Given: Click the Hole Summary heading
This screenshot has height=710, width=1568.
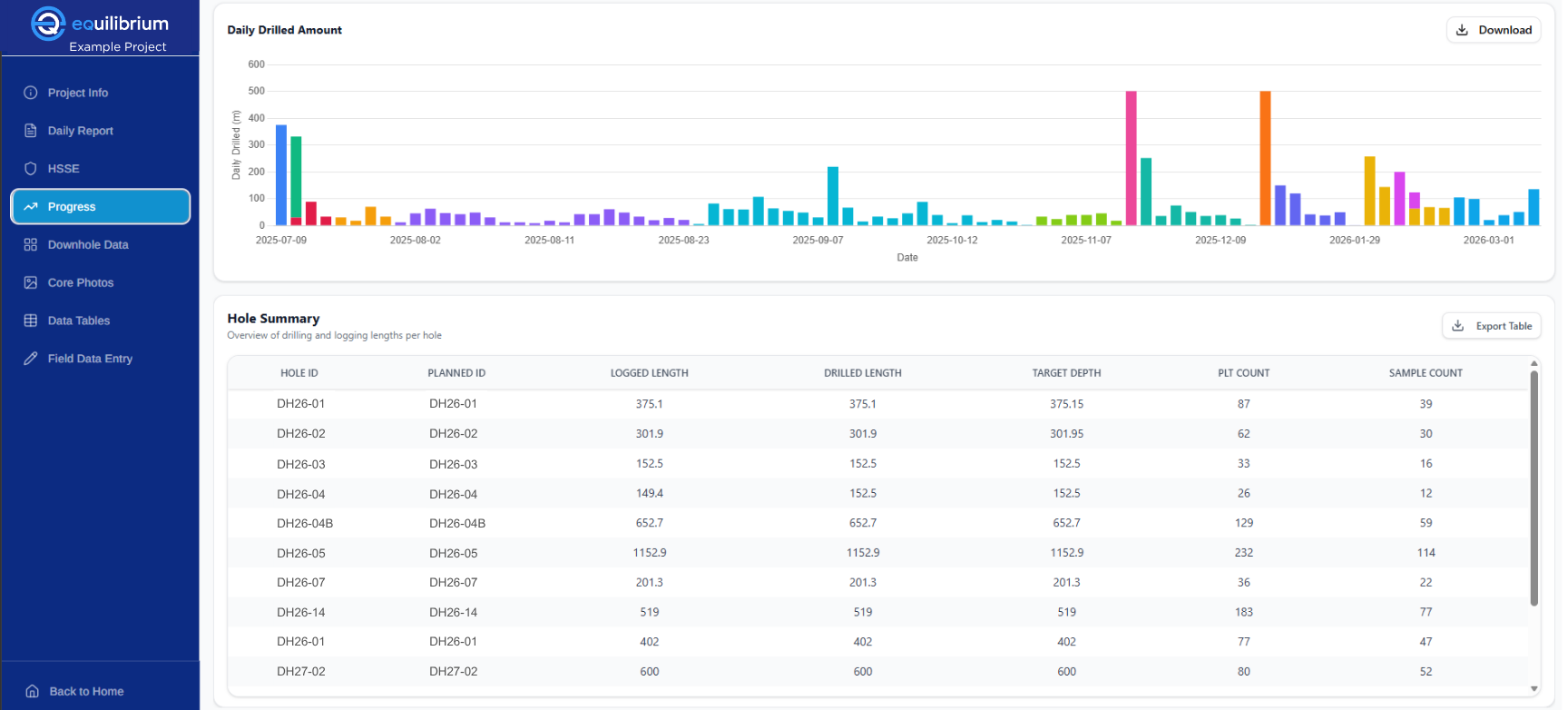Looking at the screenshot, I should (273, 319).
